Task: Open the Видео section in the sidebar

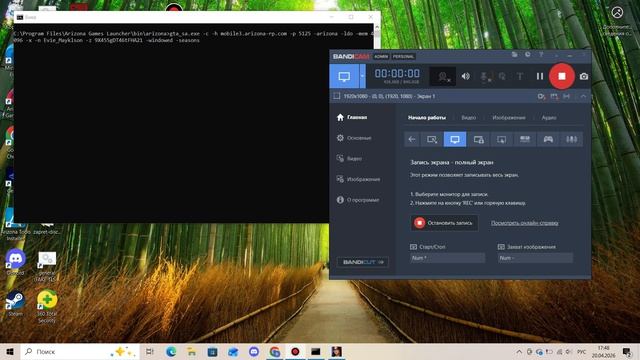Action: (349, 158)
